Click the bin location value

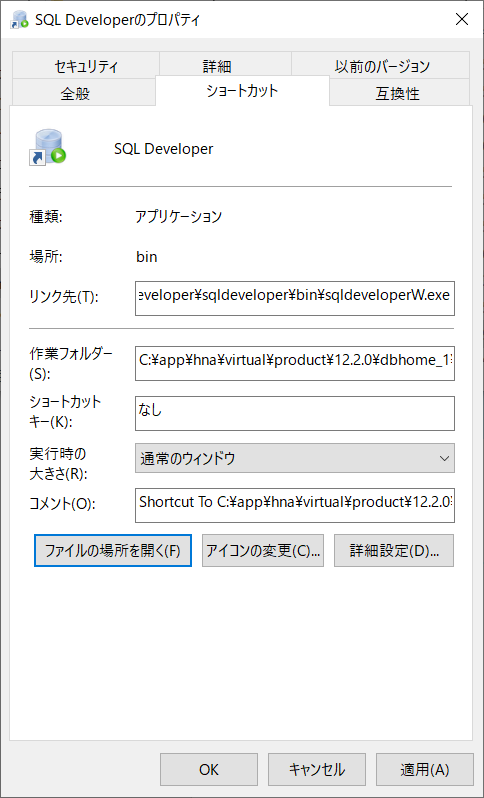pos(147,257)
